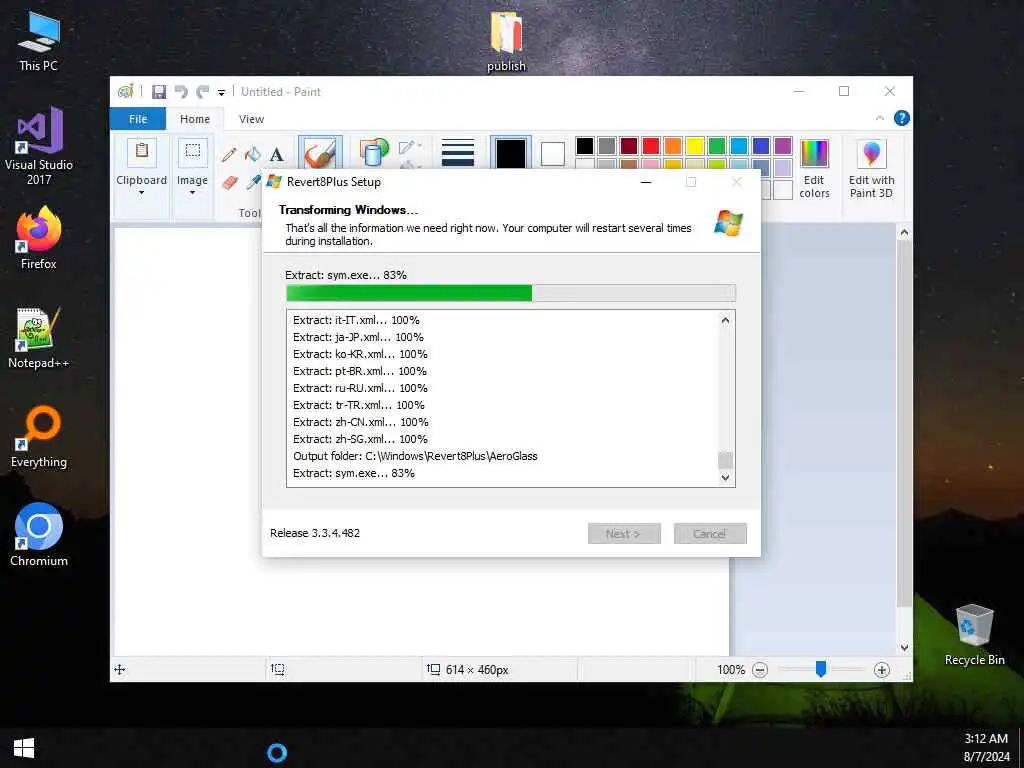Click the setup log scroll down arrow

725,477
